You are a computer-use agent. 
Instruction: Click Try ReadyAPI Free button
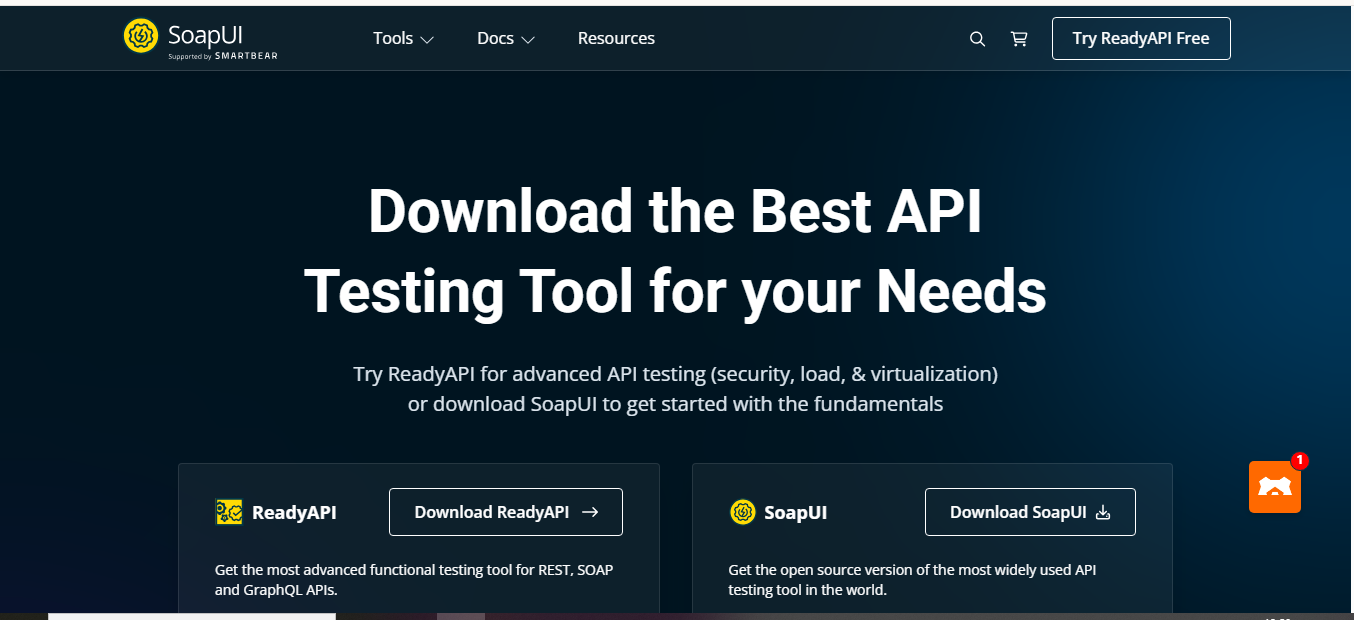pos(1141,38)
